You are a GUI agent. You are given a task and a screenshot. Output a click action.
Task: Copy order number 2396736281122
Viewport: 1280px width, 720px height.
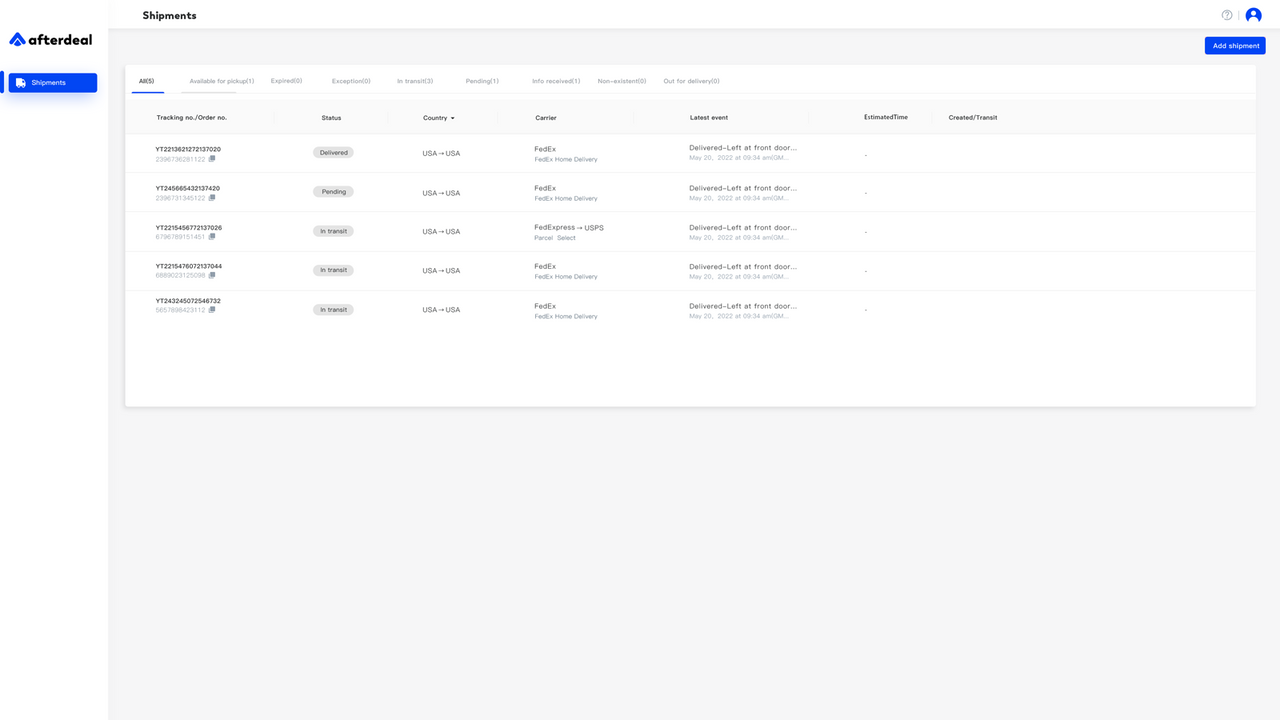coord(212,159)
